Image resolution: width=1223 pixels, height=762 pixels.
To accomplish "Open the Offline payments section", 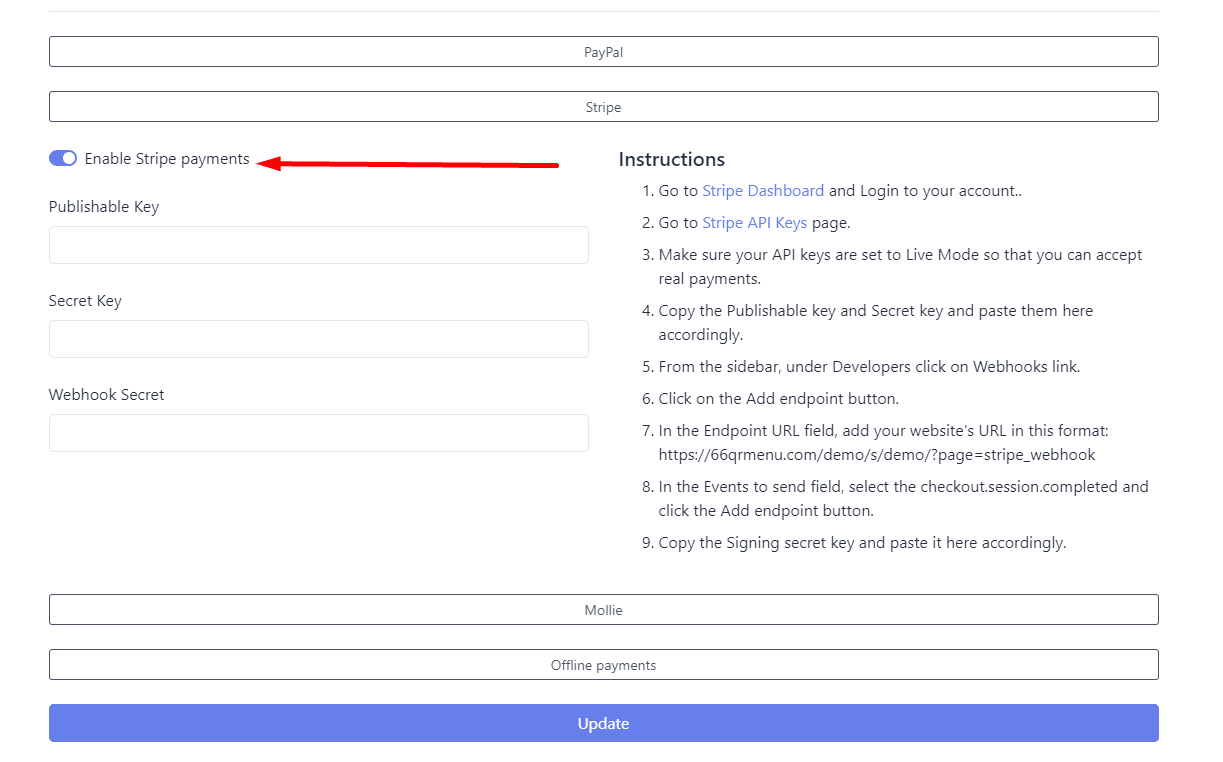I will [603, 665].
